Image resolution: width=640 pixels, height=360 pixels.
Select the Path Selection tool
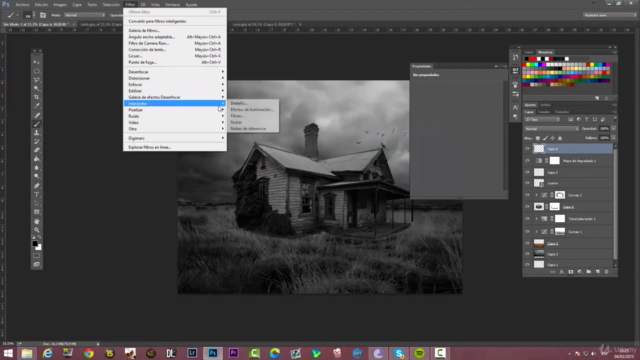click(x=37, y=203)
